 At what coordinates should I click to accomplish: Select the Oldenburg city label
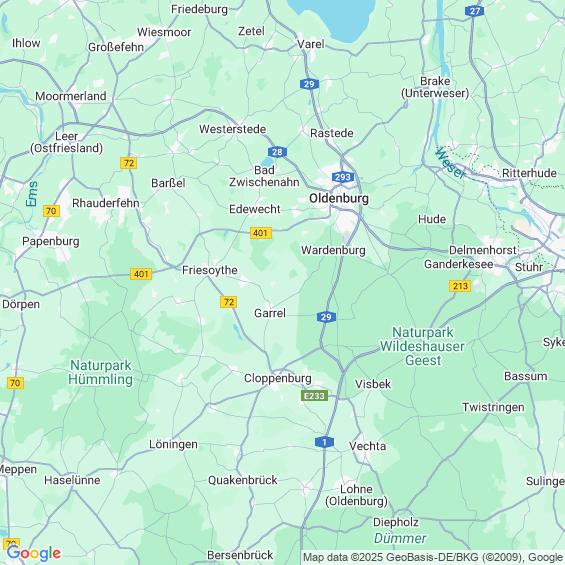click(339, 199)
